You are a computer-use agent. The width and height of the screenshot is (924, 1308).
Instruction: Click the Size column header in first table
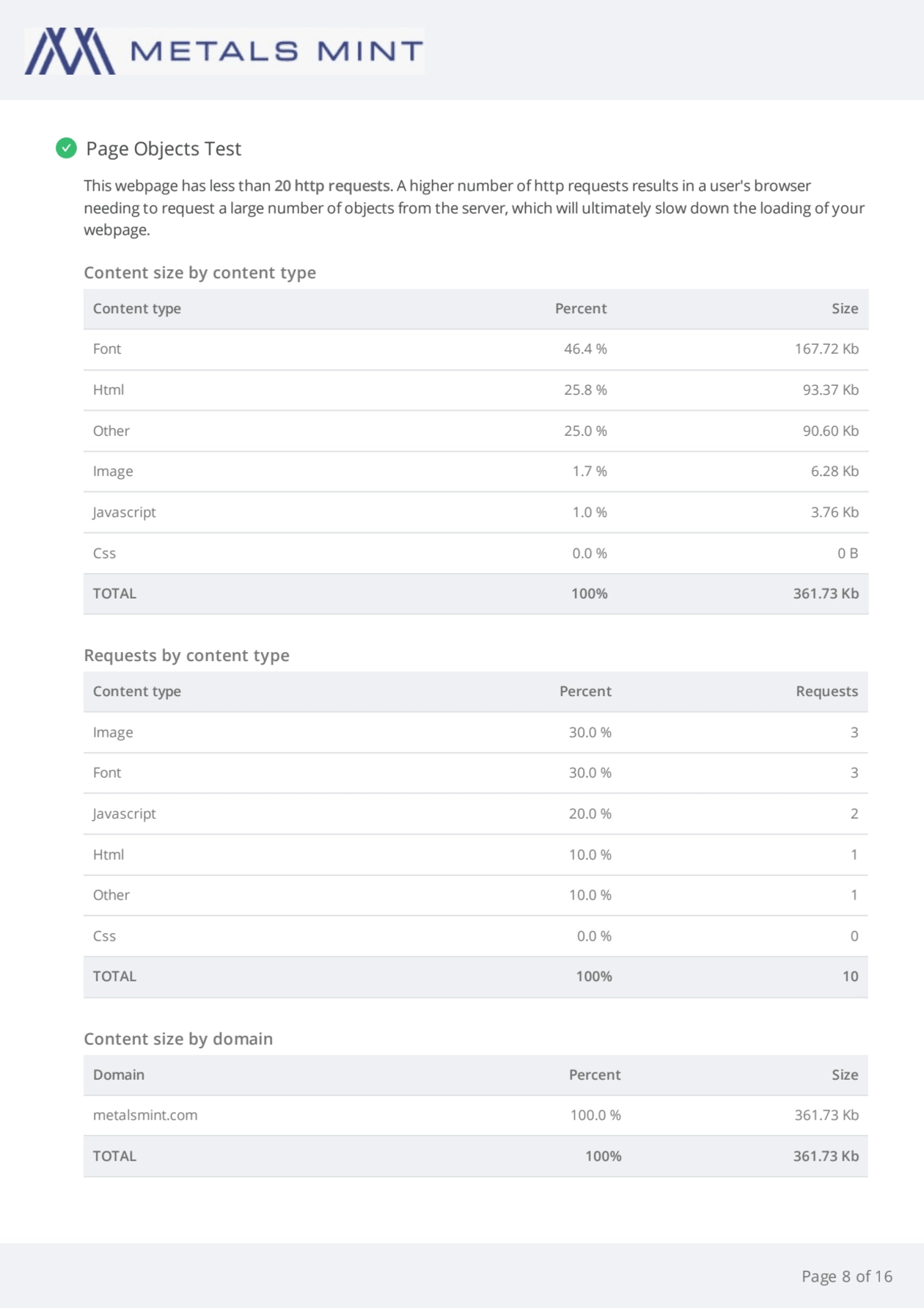point(844,309)
